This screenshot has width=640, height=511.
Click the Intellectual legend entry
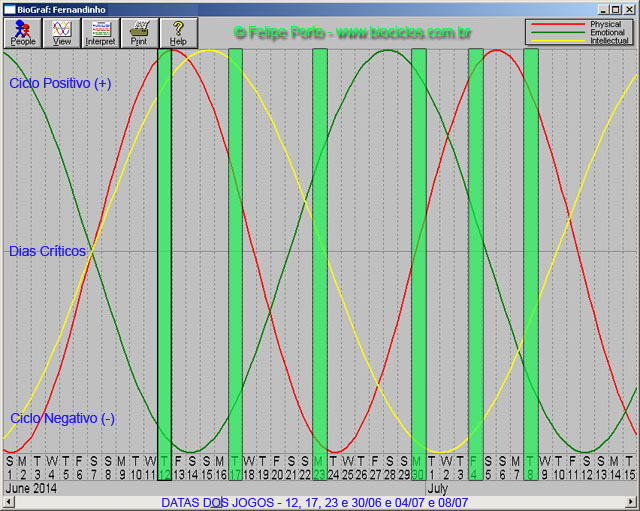click(x=580, y=40)
